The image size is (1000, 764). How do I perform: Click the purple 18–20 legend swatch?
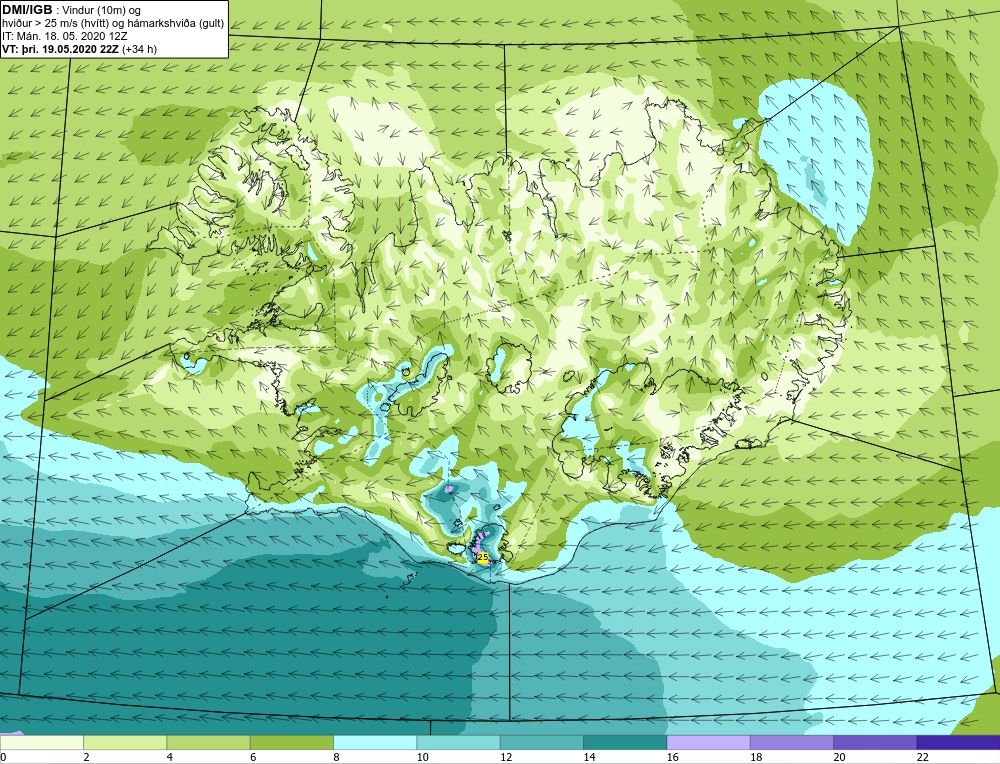coord(791,742)
